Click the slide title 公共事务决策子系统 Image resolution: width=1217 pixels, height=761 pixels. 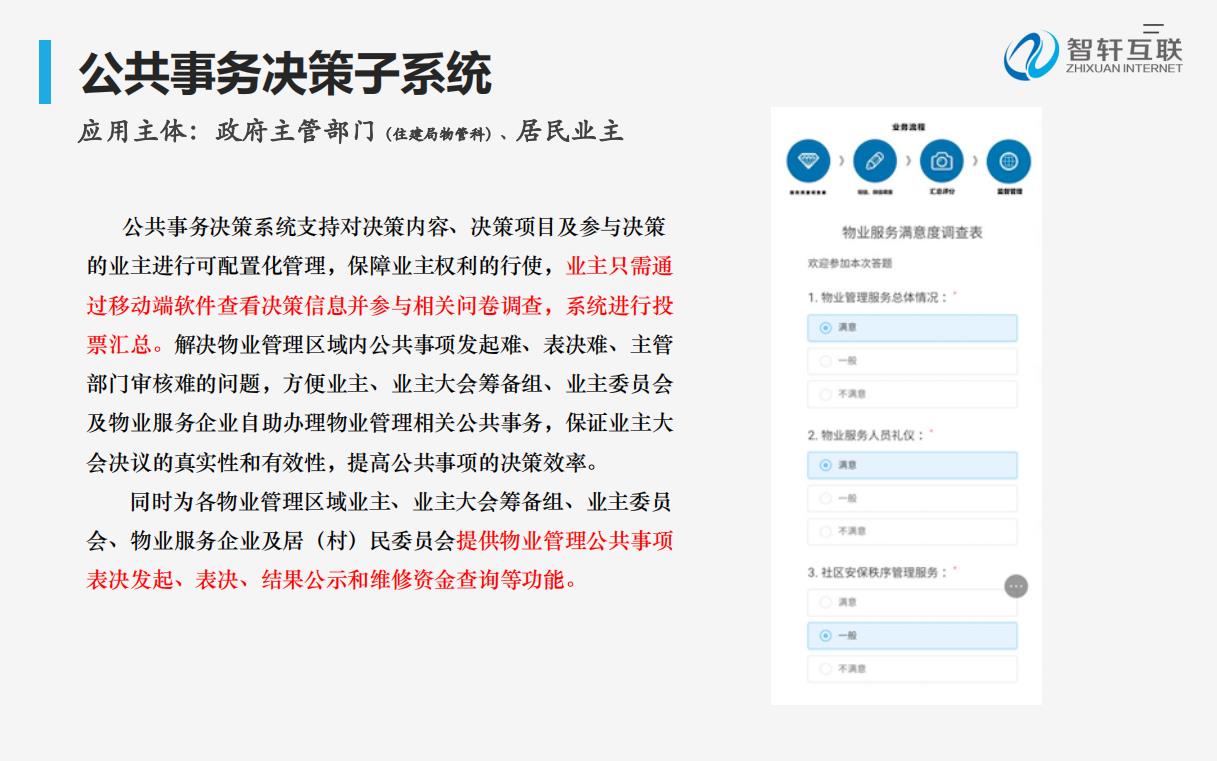coord(285,73)
